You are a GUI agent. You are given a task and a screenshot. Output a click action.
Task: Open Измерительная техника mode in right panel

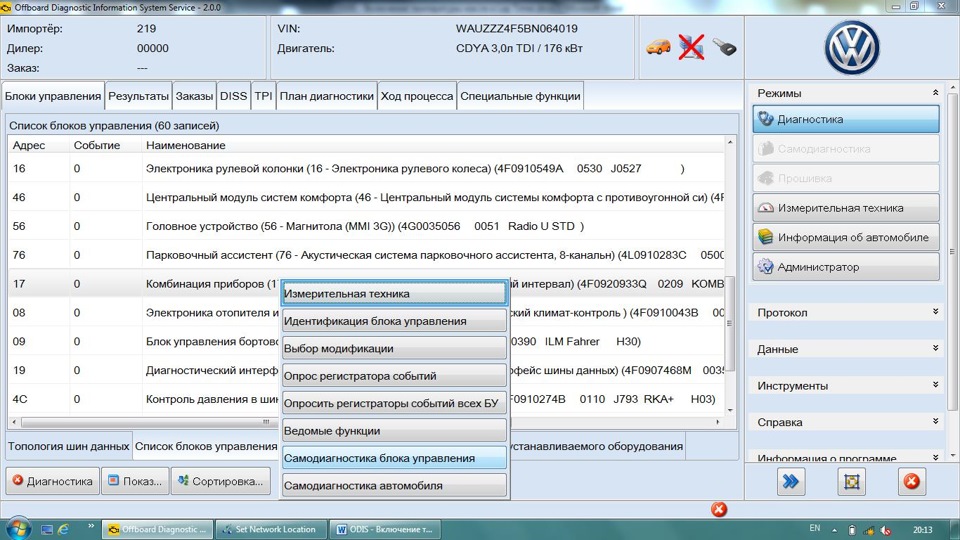tap(846, 208)
